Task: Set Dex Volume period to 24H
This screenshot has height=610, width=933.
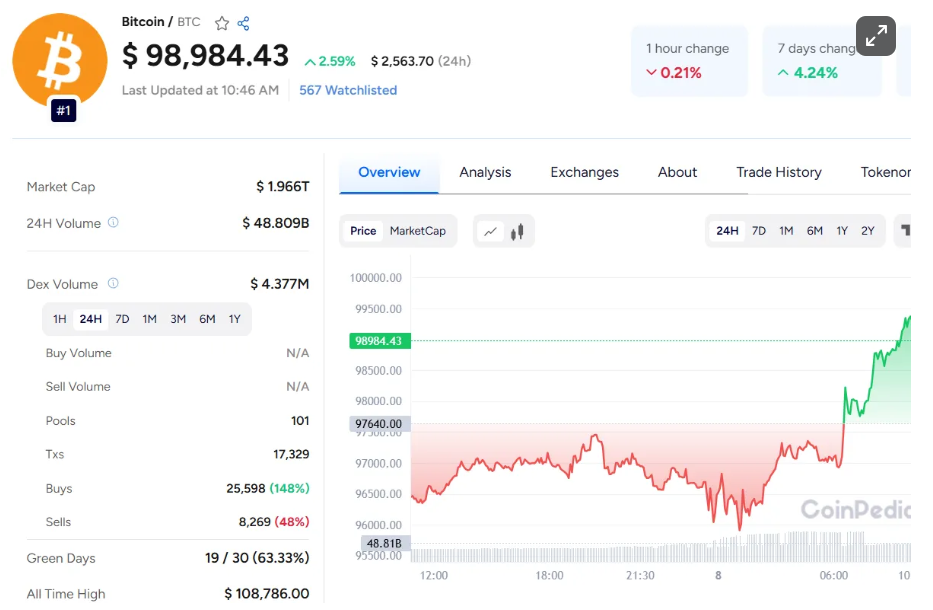Action: tap(90, 319)
